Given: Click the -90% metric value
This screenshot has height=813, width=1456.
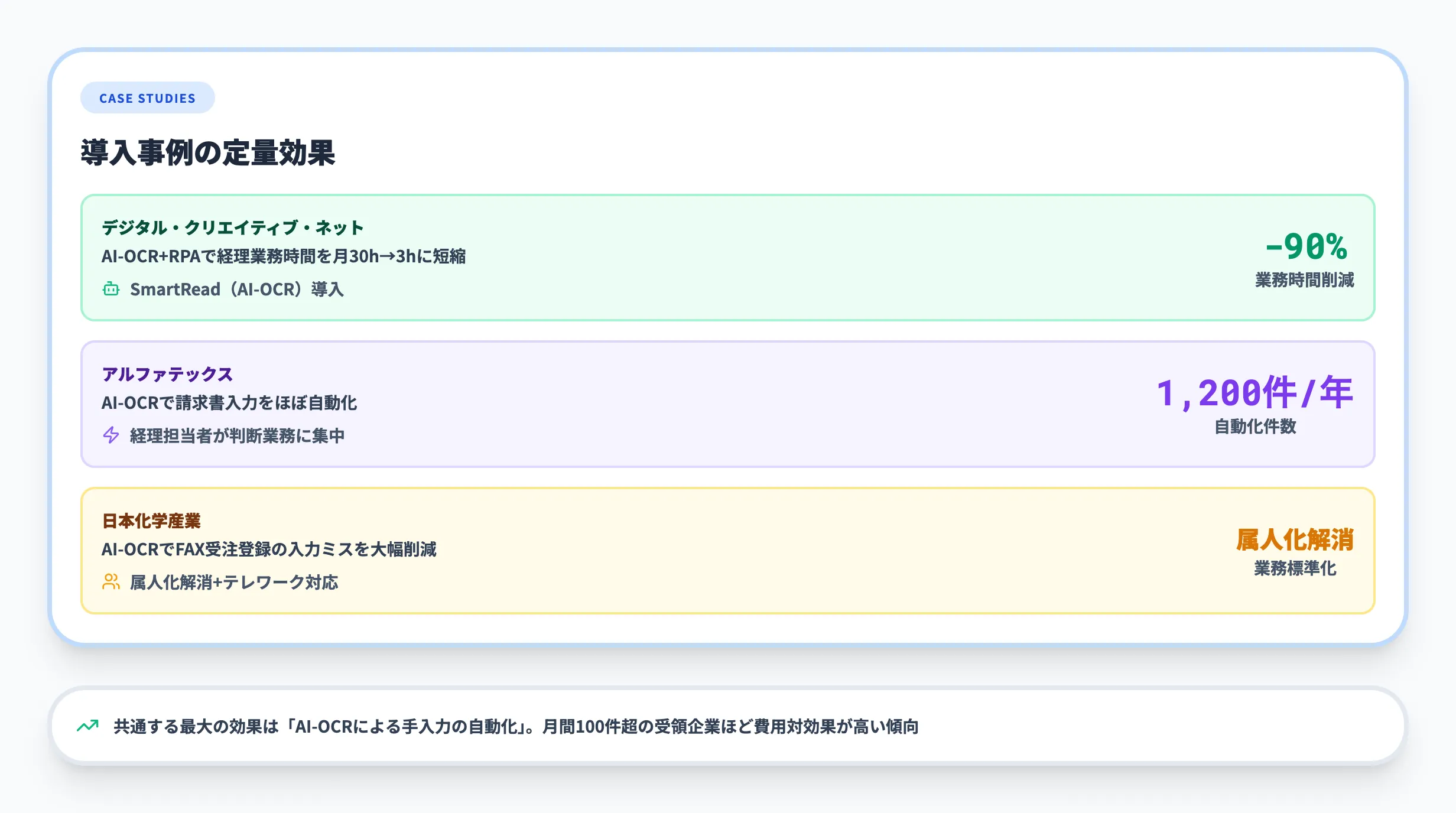Looking at the screenshot, I should [1307, 249].
